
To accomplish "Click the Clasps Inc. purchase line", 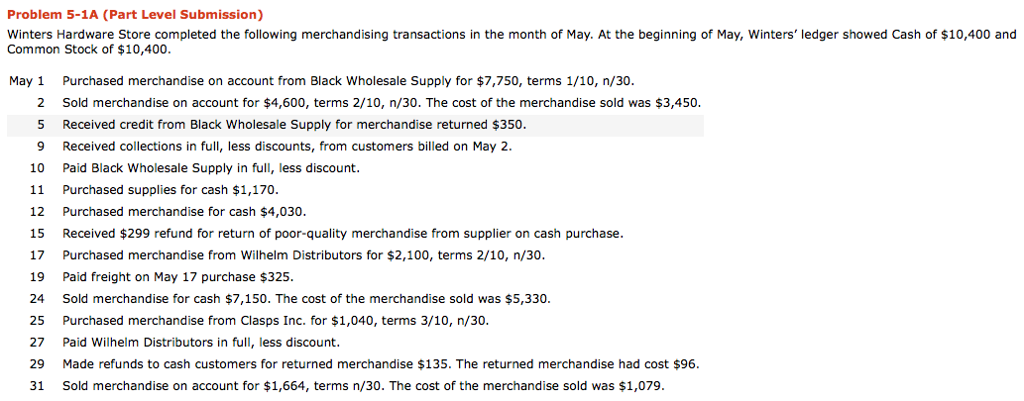I will click(275, 320).
